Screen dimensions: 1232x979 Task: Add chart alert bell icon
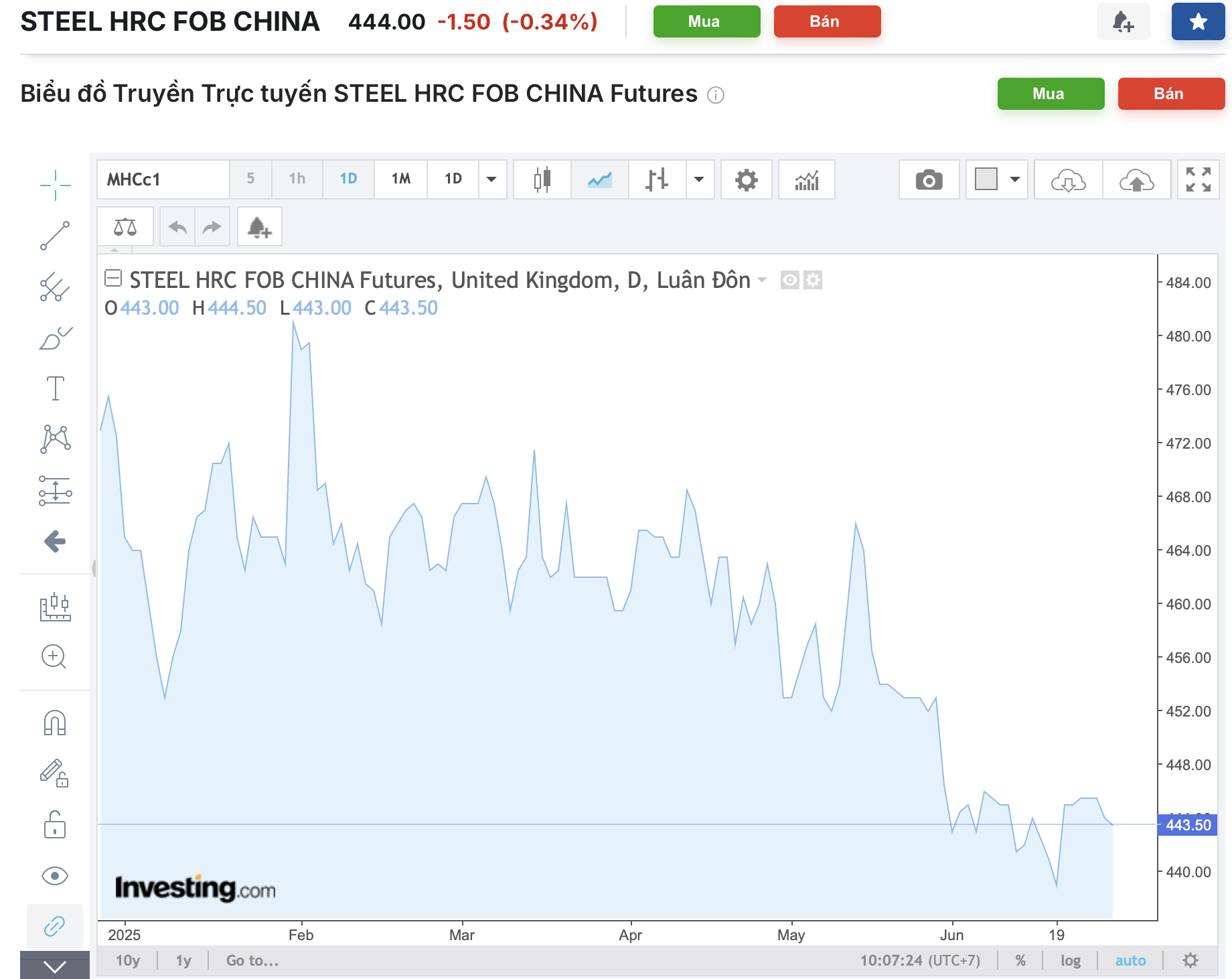[260, 227]
